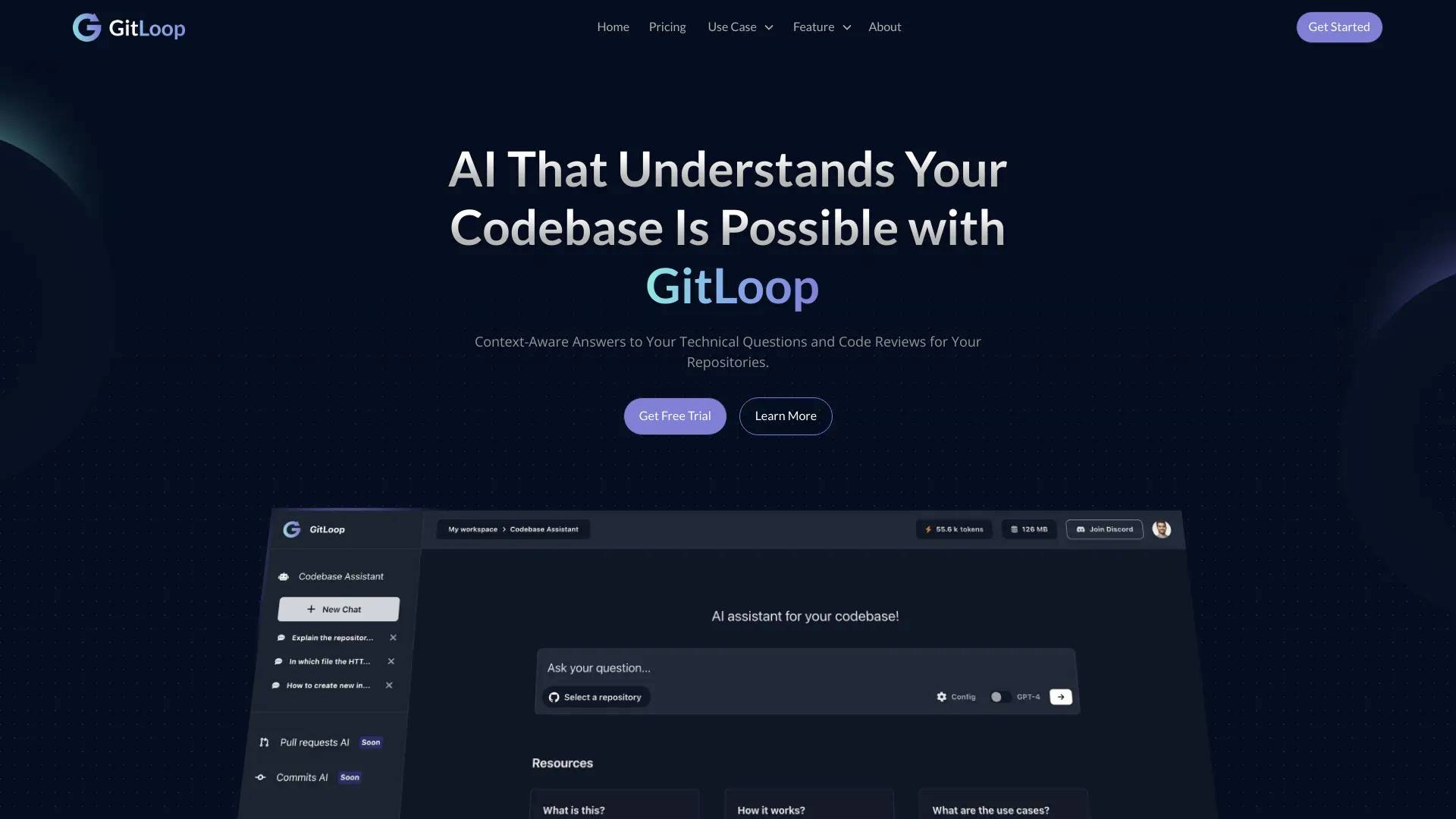
Task: Click the Ask your question input field
Action: [x=805, y=667]
